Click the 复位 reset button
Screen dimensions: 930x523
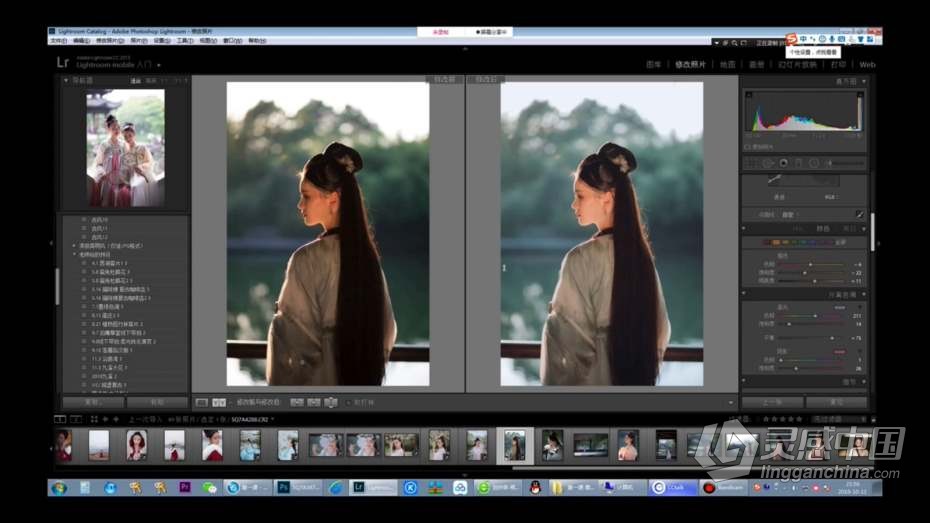click(836, 402)
